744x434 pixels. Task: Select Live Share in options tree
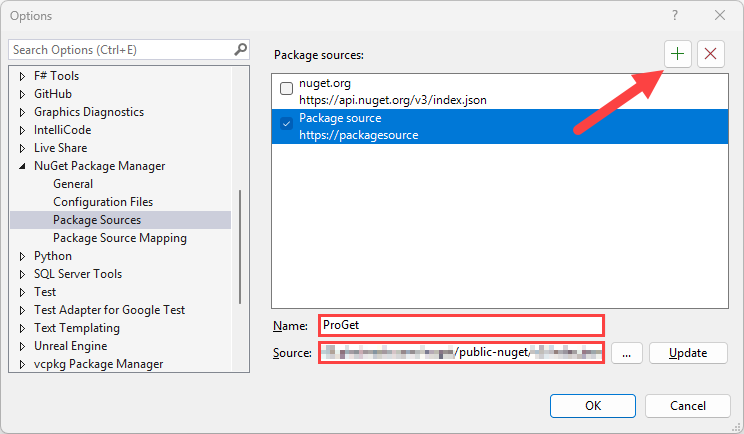point(60,148)
